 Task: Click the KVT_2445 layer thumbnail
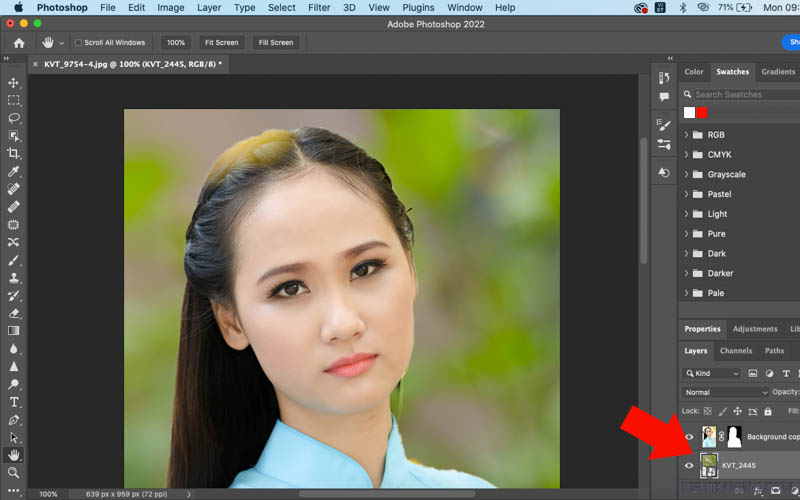[x=709, y=465]
